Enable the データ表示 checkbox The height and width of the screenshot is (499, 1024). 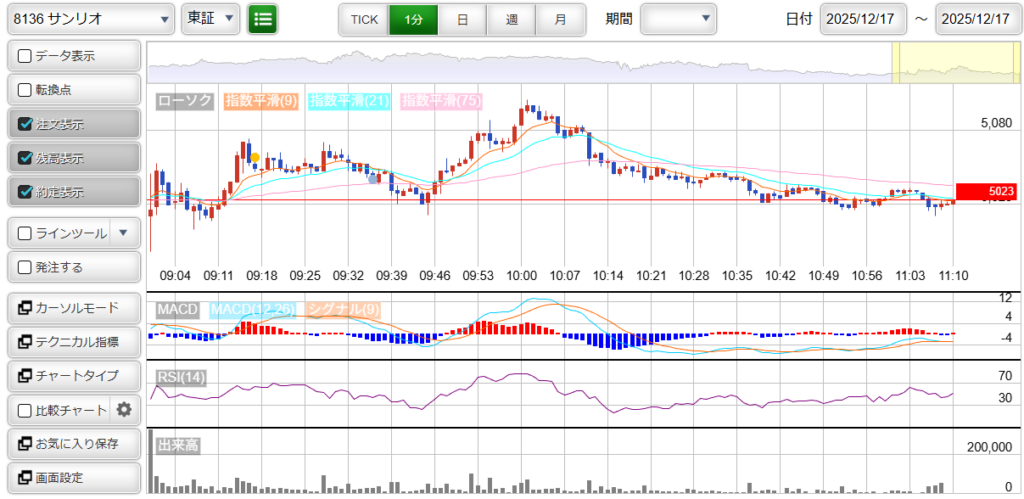pyautogui.click(x=26, y=56)
